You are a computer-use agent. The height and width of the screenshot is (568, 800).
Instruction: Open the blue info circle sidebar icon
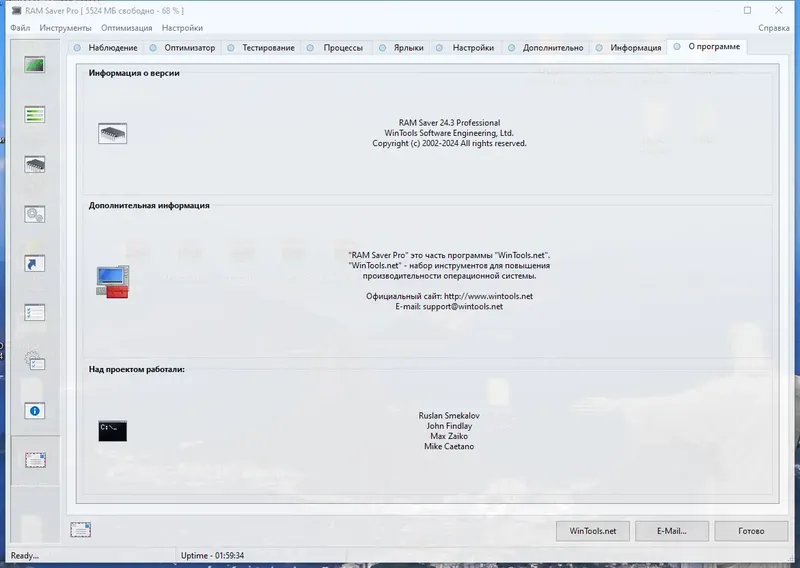tap(35, 411)
